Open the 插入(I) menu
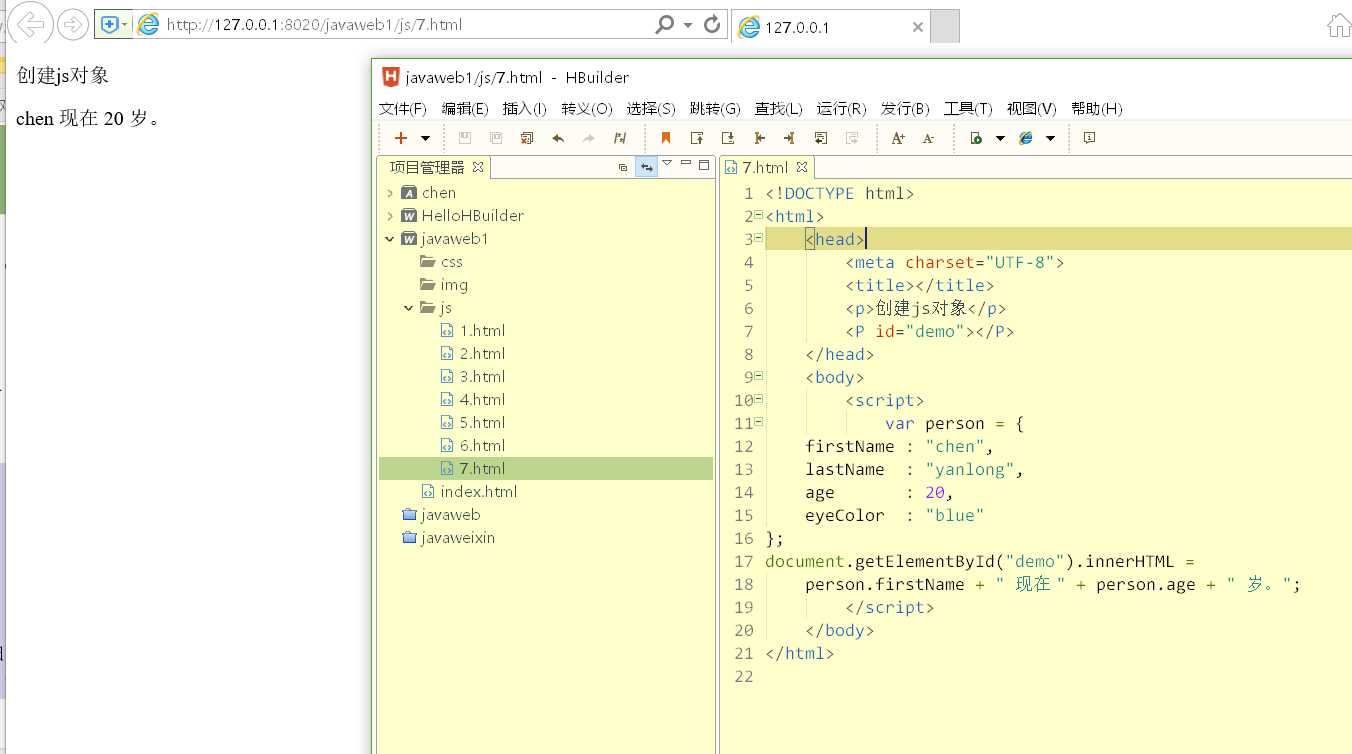Image resolution: width=1352 pixels, height=754 pixels. pos(525,108)
